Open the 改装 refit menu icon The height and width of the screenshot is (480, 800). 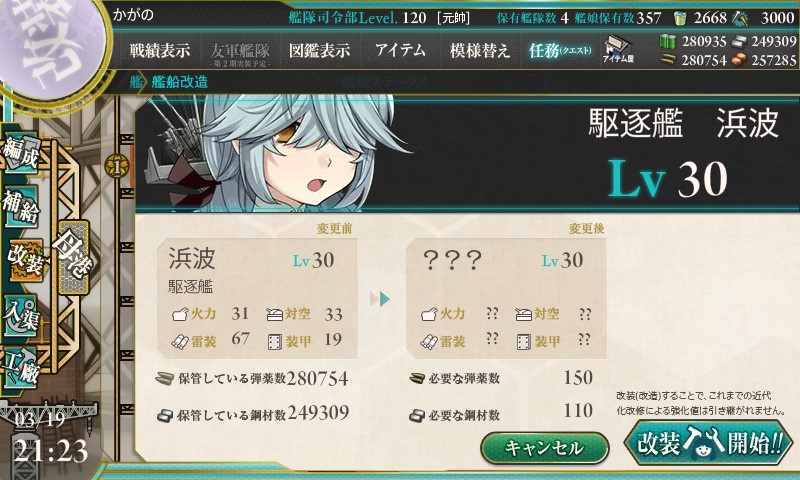24,260
